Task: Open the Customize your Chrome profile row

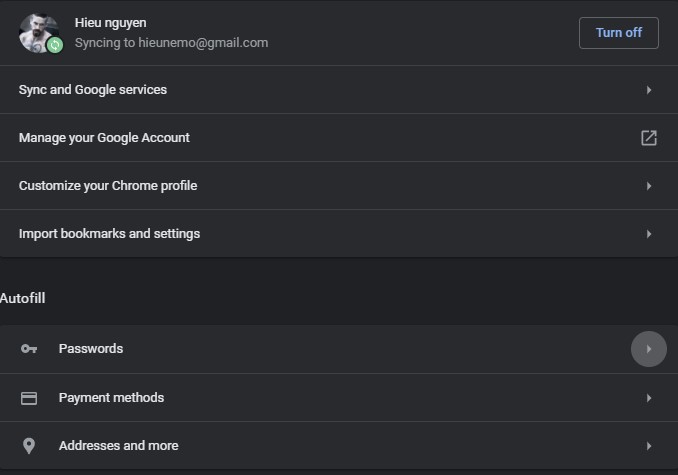Action: (108, 186)
